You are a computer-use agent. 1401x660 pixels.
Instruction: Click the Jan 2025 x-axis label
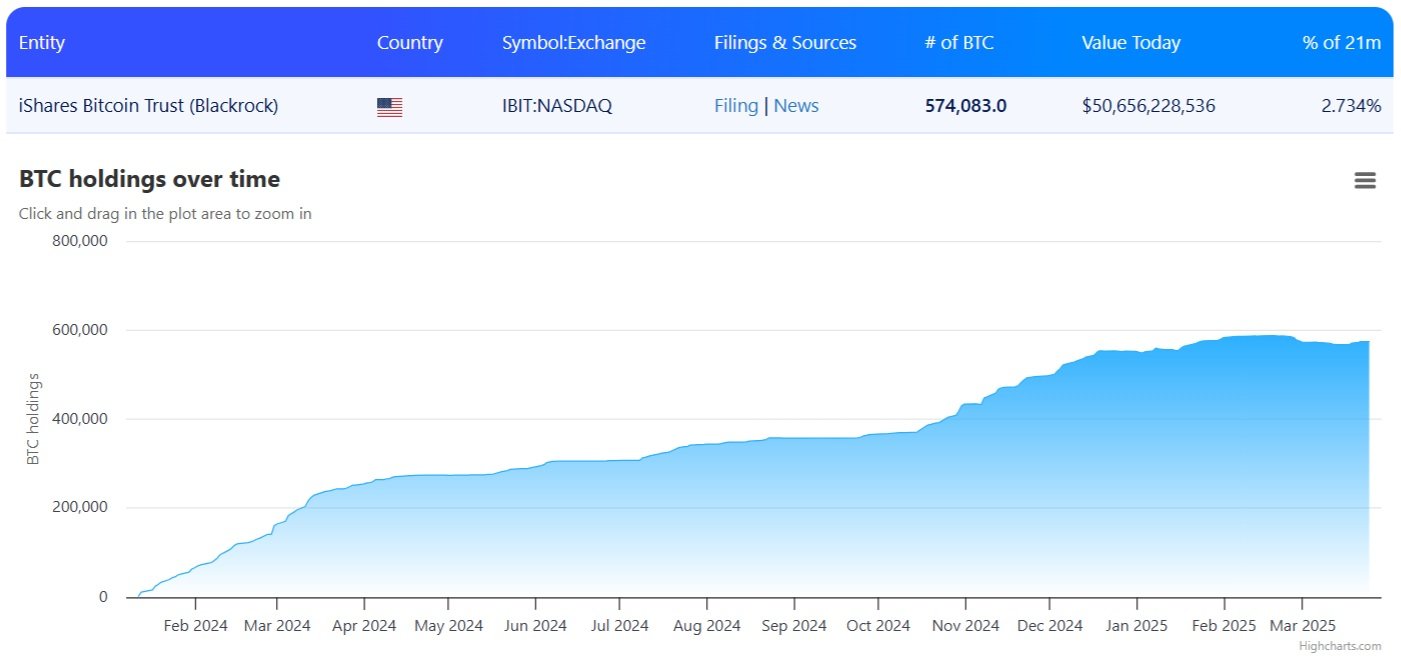click(1137, 626)
